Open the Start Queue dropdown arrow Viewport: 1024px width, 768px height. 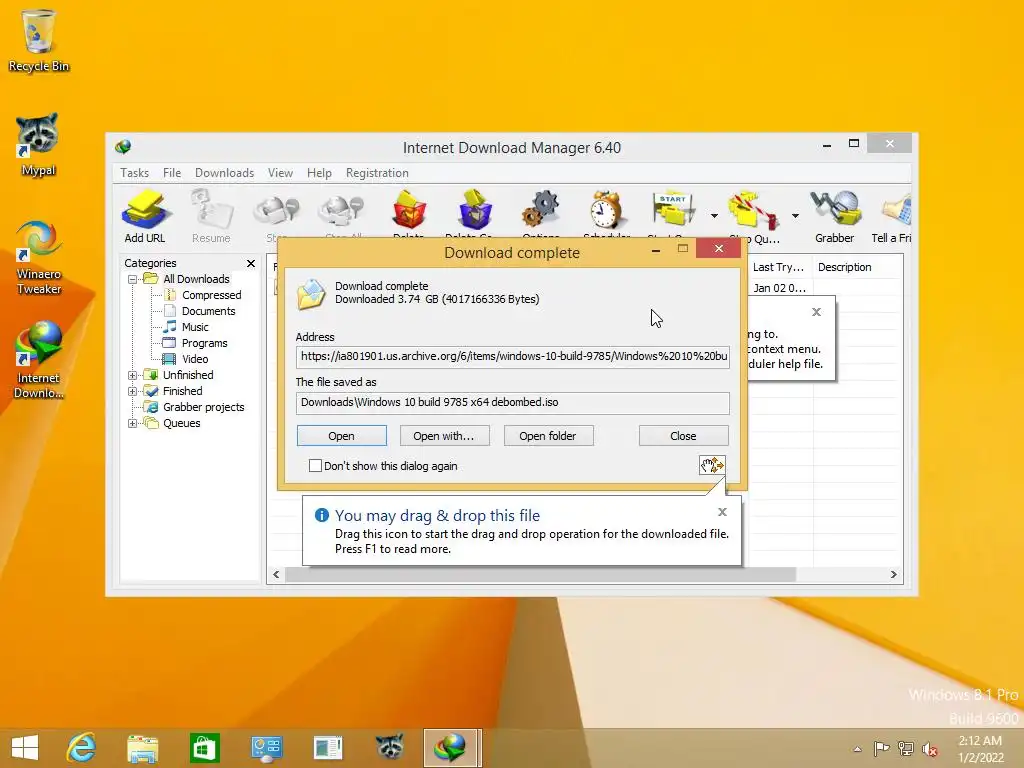click(714, 216)
